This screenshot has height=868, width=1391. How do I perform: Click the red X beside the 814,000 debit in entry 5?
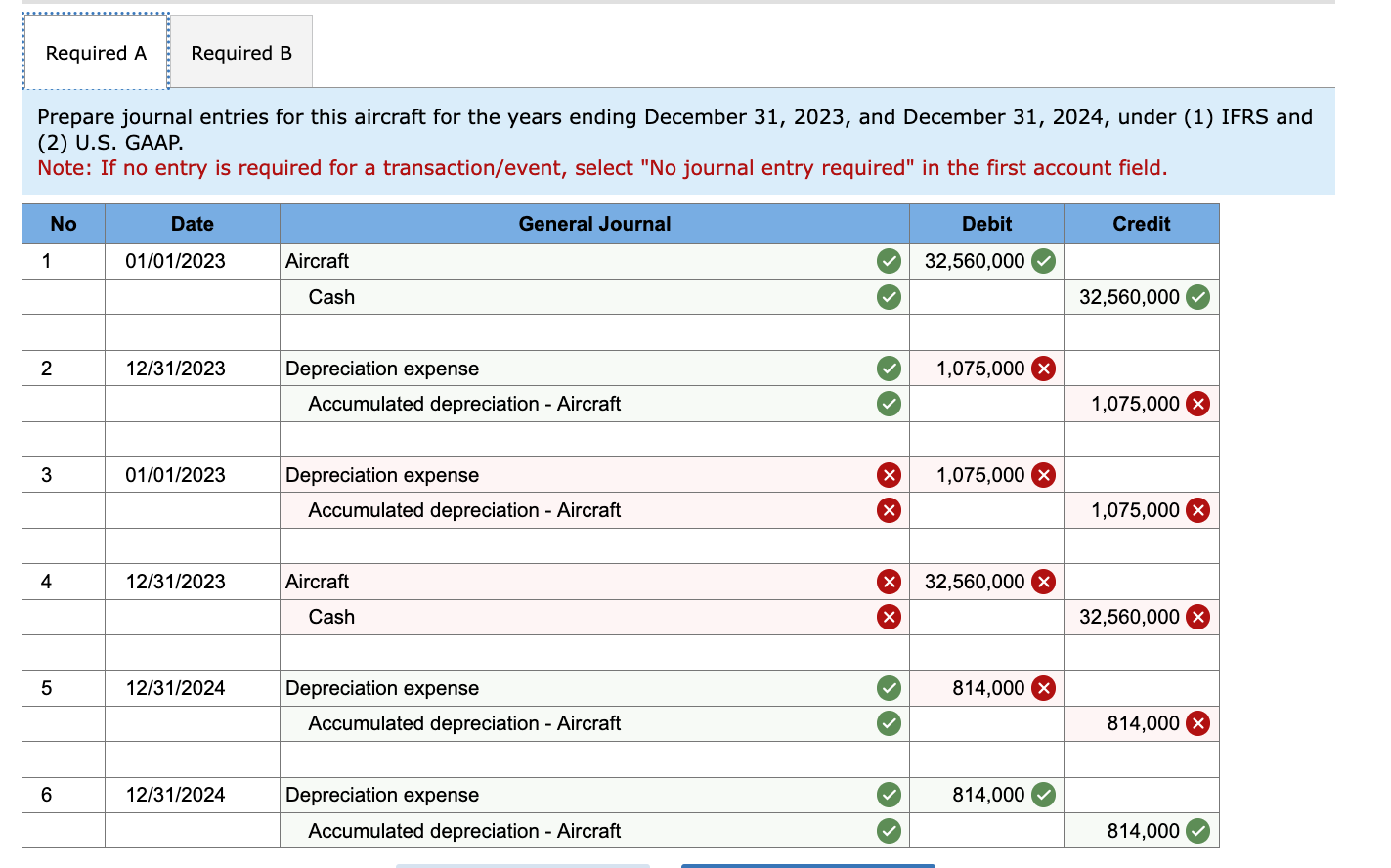pyautogui.click(x=1045, y=688)
